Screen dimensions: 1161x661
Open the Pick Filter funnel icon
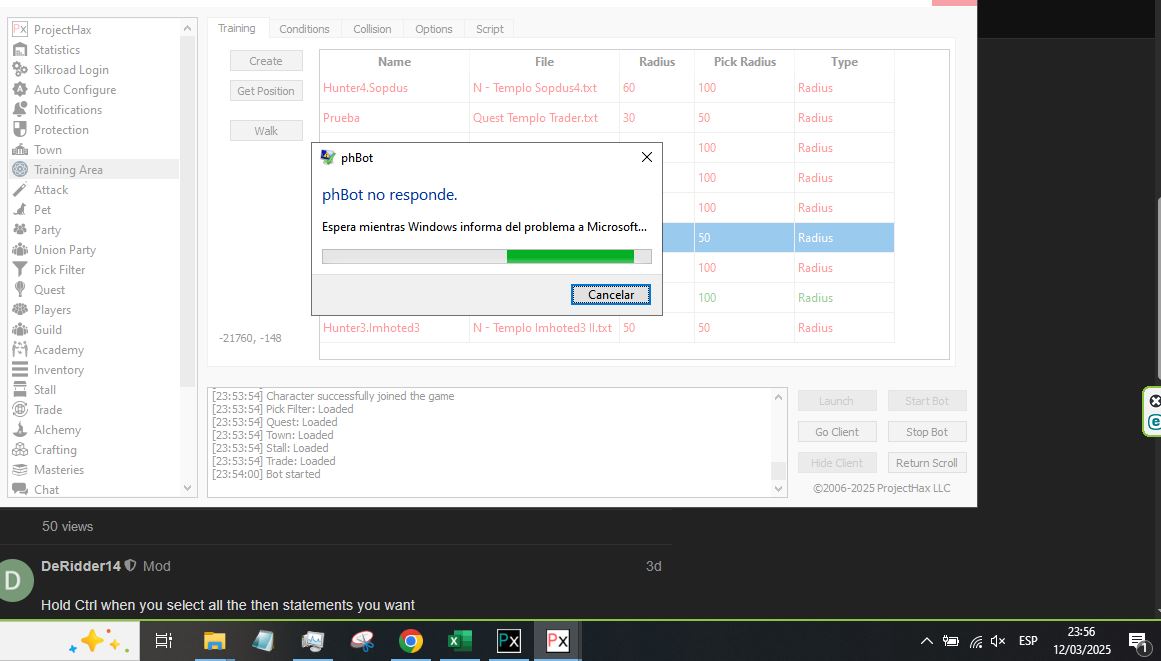[19, 270]
